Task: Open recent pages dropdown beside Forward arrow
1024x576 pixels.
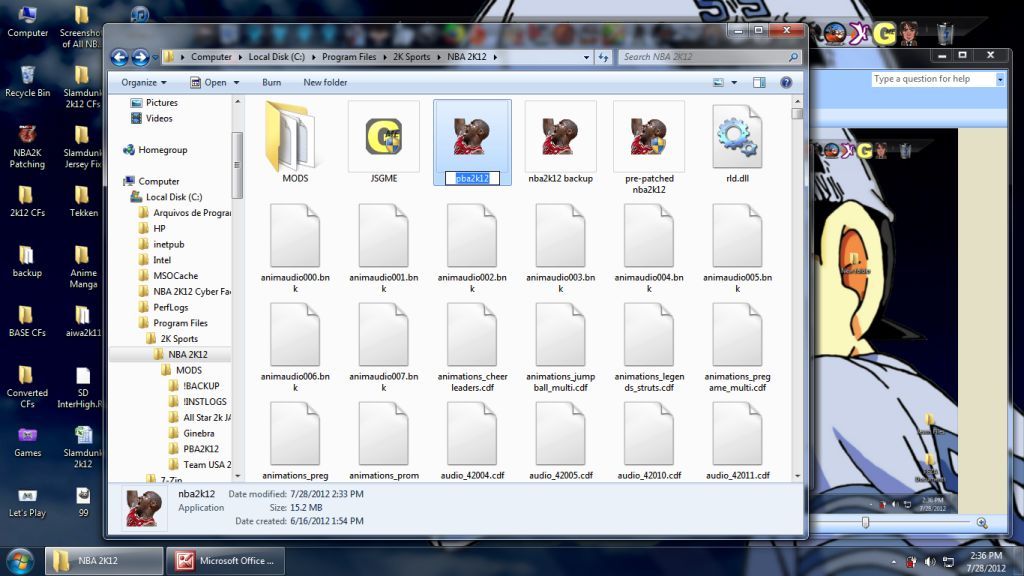Action: click(155, 57)
